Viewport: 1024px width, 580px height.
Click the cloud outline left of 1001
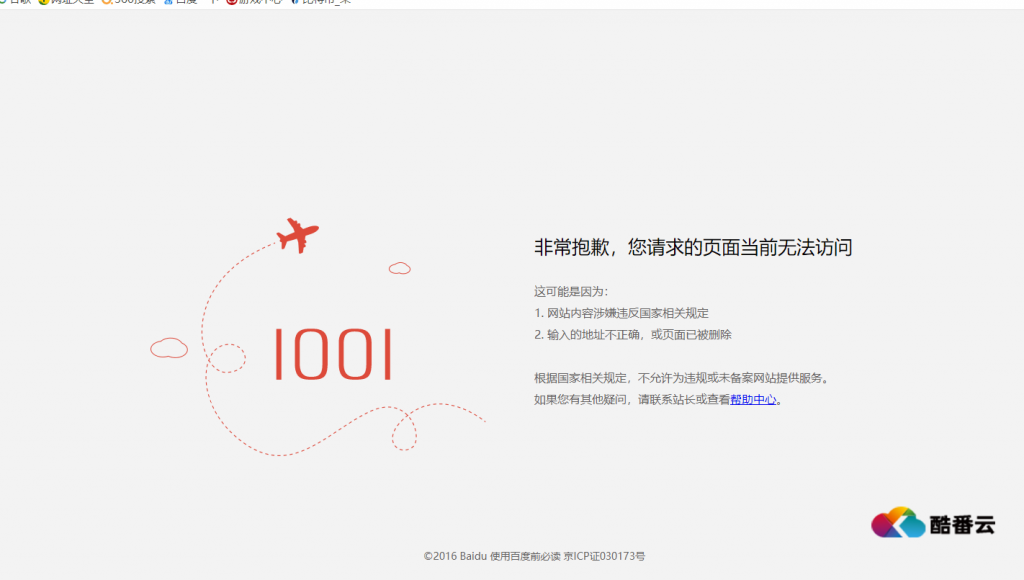click(x=169, y=348)
